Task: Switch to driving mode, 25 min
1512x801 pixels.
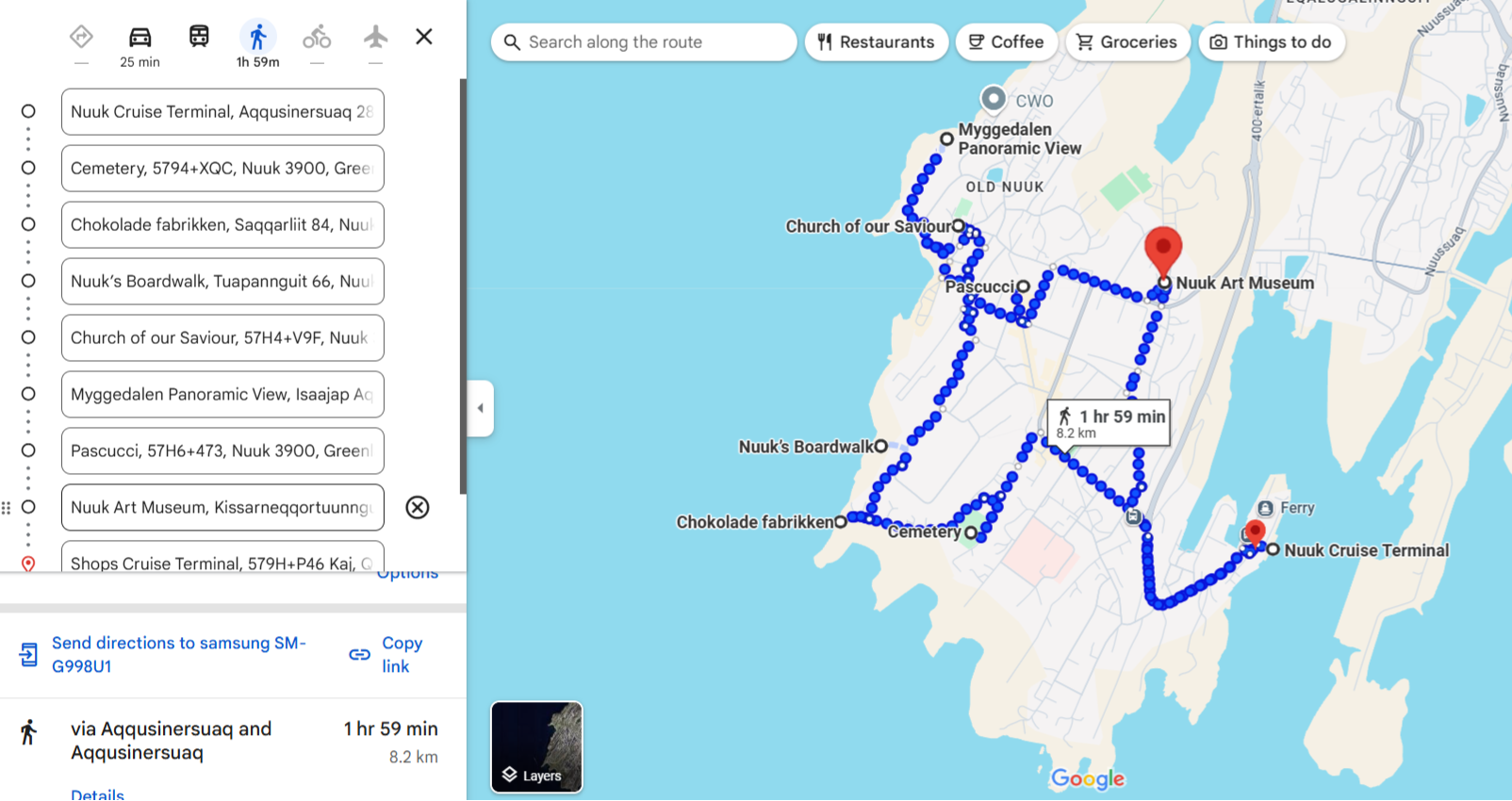Action: [x=140, y=45]
